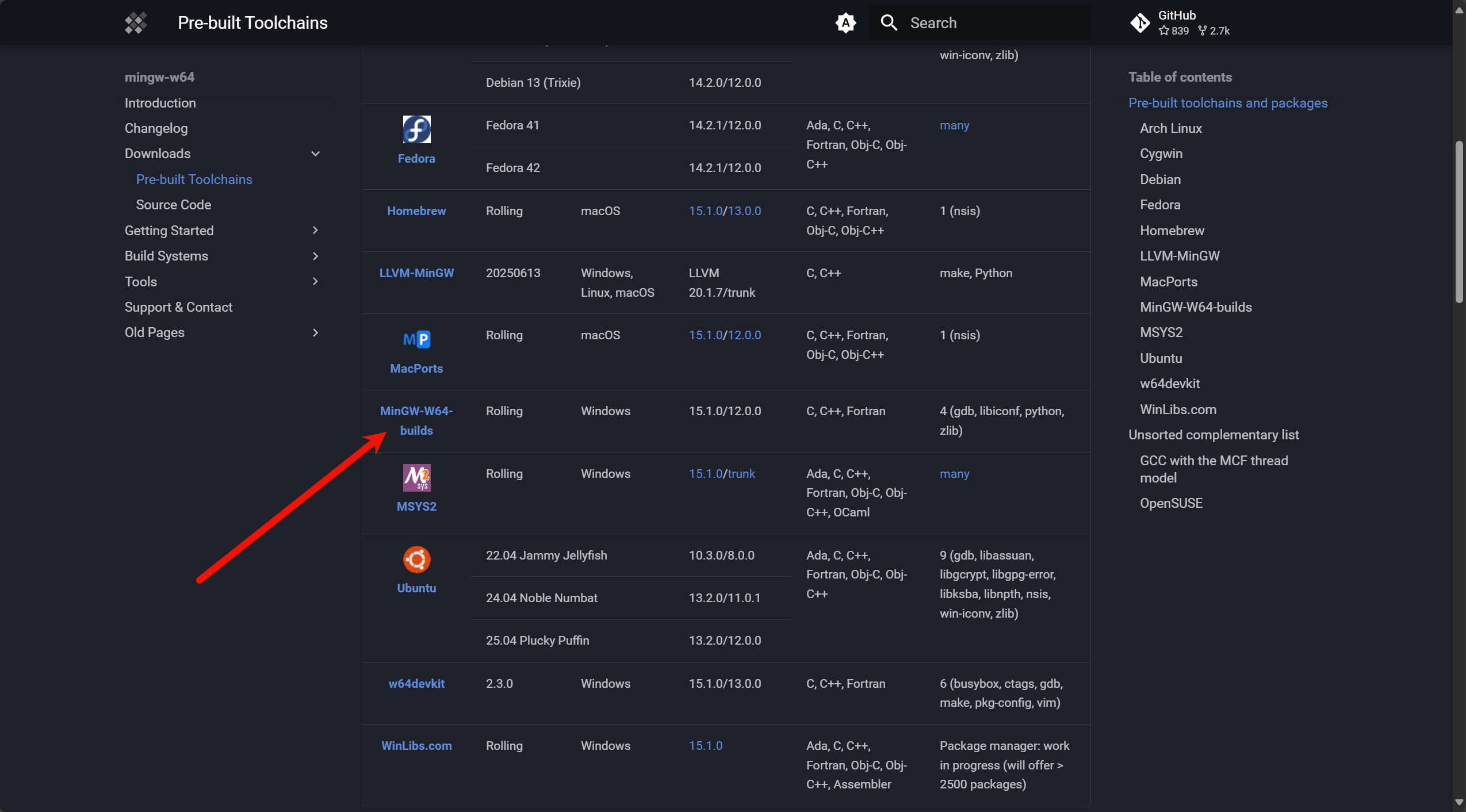The image size is (1466, 812).
Task: Toggle the light/dark color scheme icon
Action: click(x=845, y=23)
